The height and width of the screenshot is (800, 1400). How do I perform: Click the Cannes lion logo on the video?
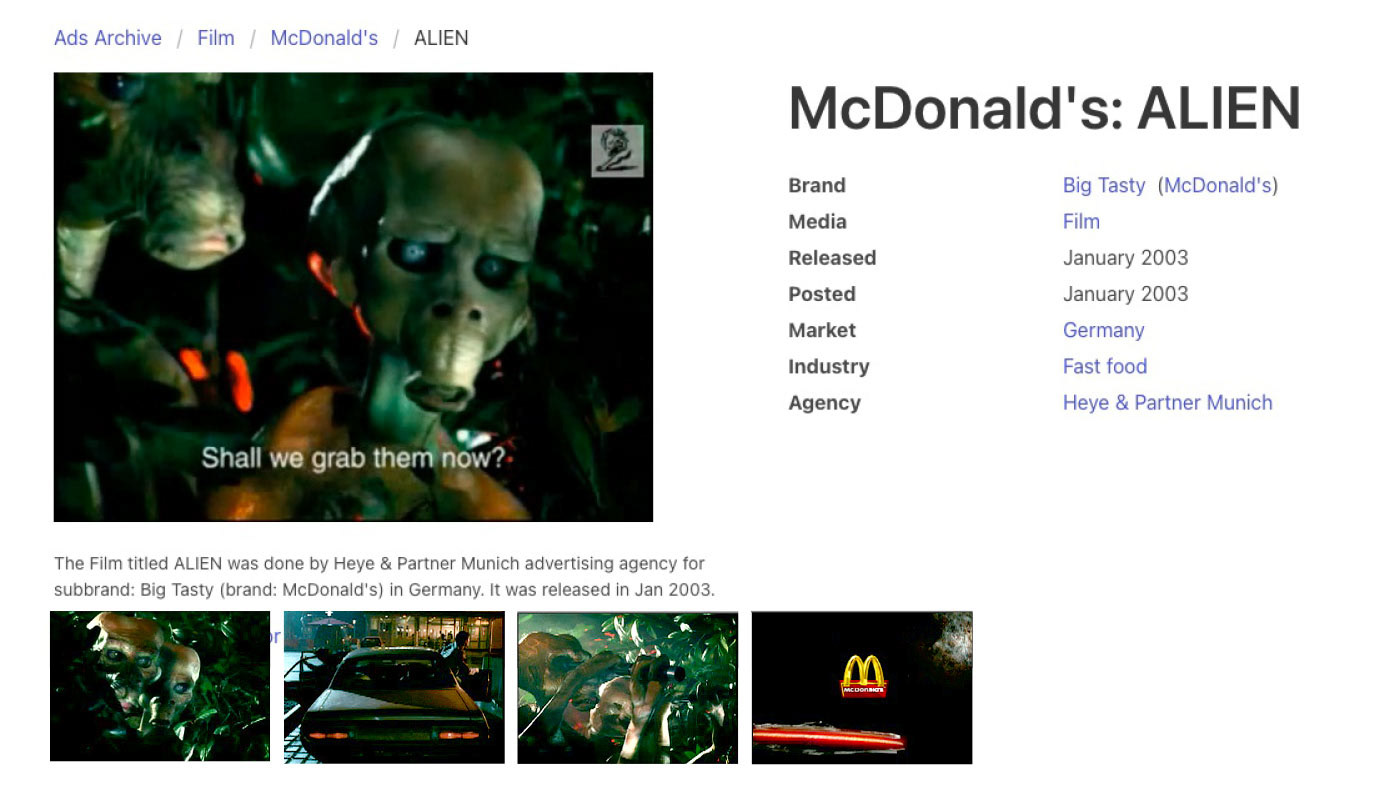617,151
